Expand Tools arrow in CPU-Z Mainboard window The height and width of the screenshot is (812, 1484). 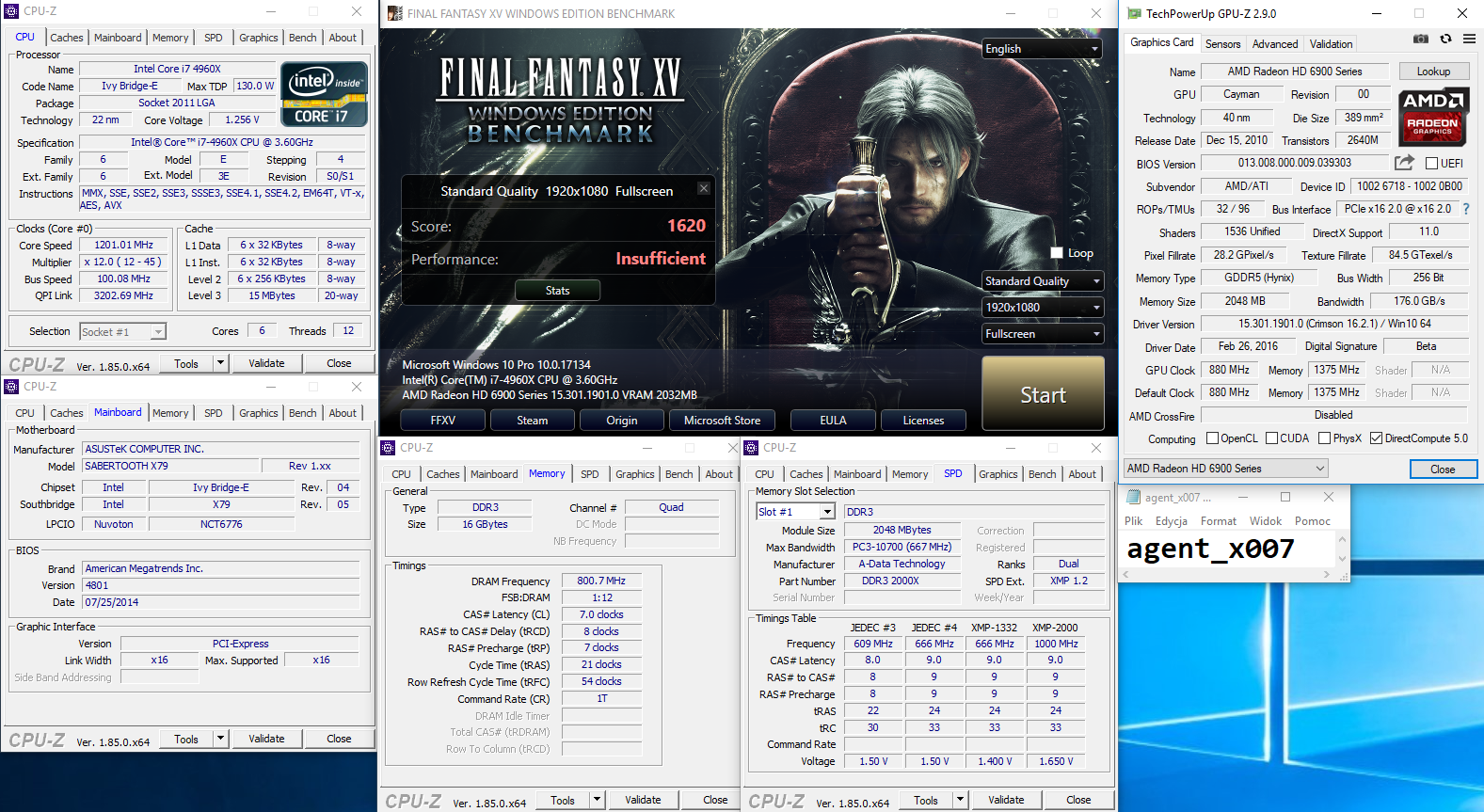220,739
